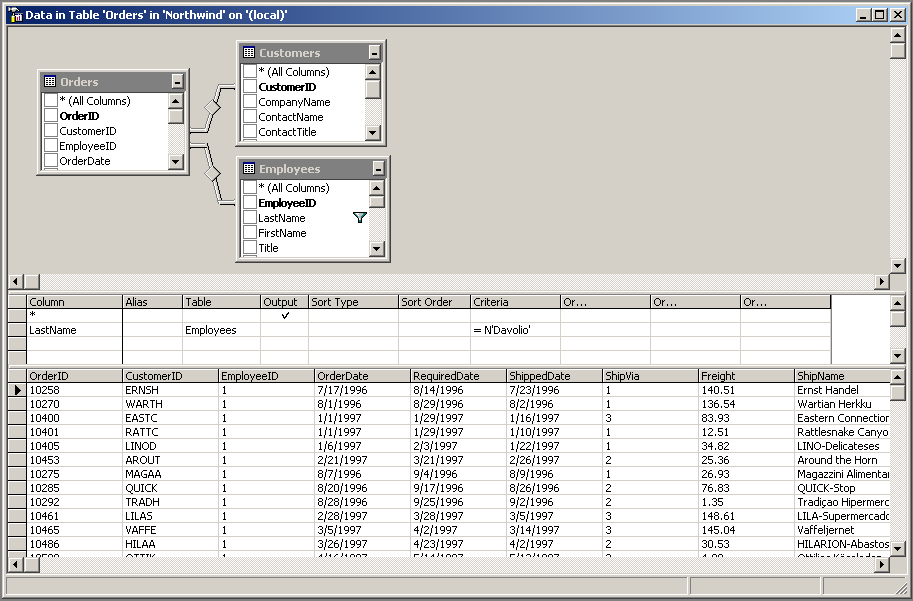913x601 pixels.
Task: Click the Employees table cell in grid pane
Action: click(x=221, y=330)
